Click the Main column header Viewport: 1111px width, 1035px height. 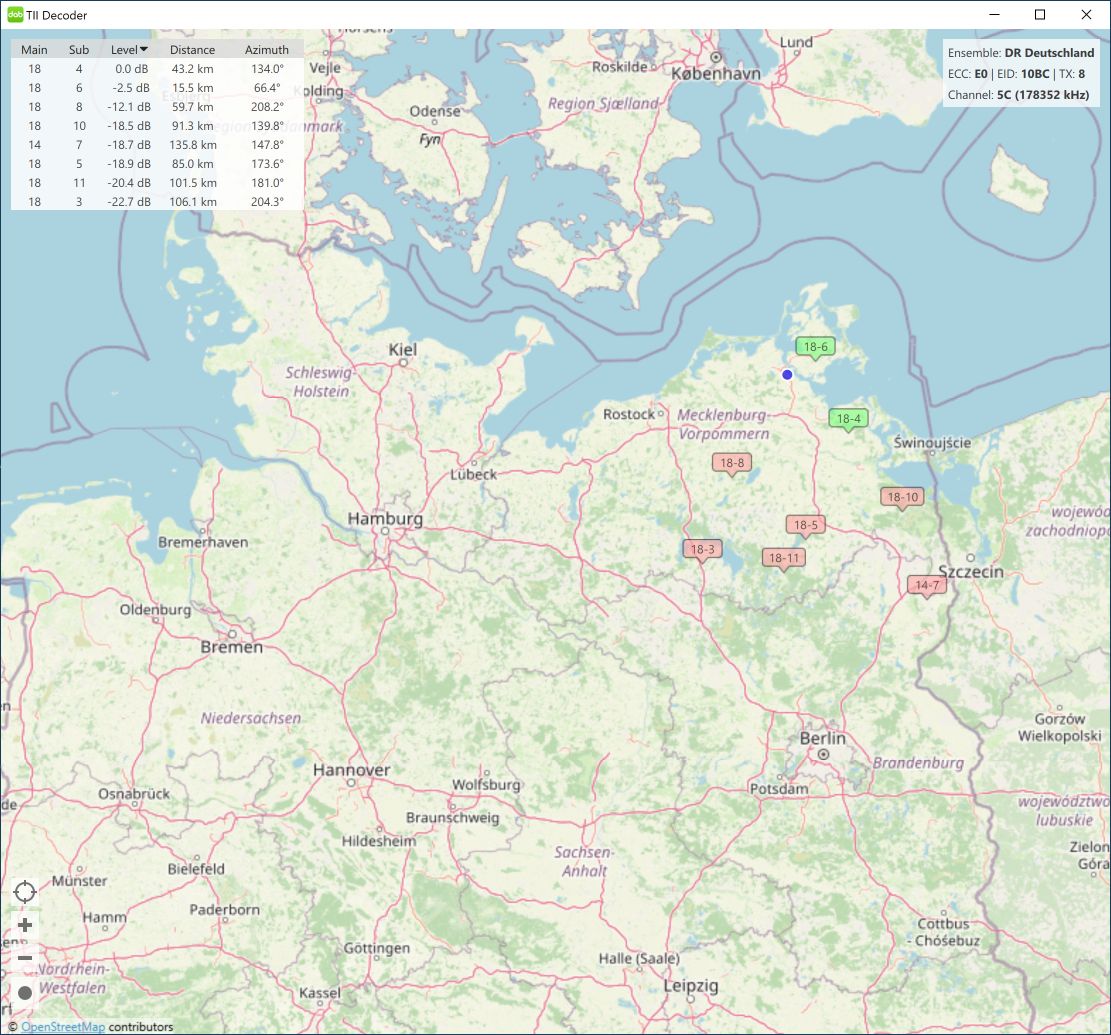click(x=34, y=49)
